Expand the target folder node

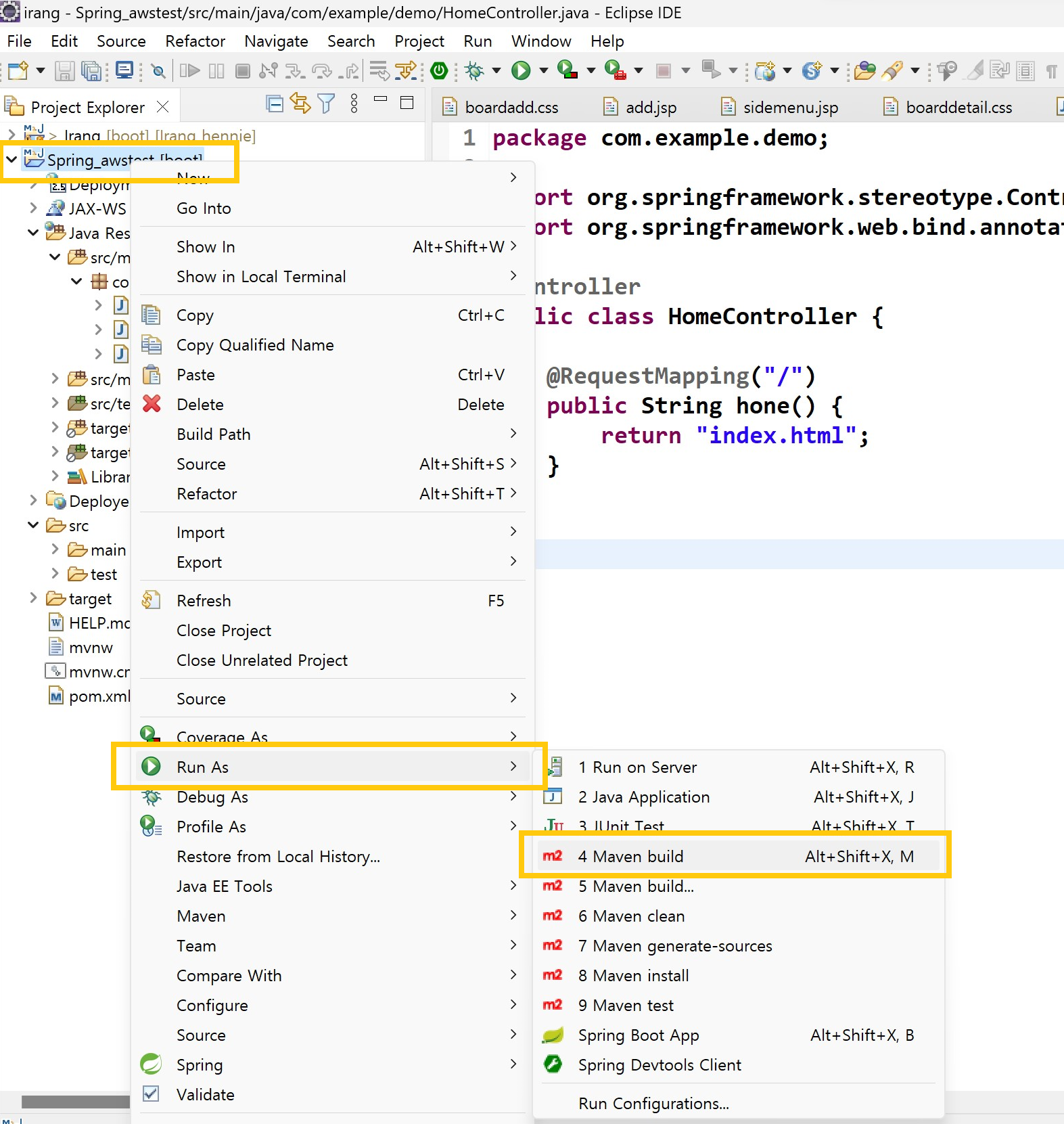[33, 598]
